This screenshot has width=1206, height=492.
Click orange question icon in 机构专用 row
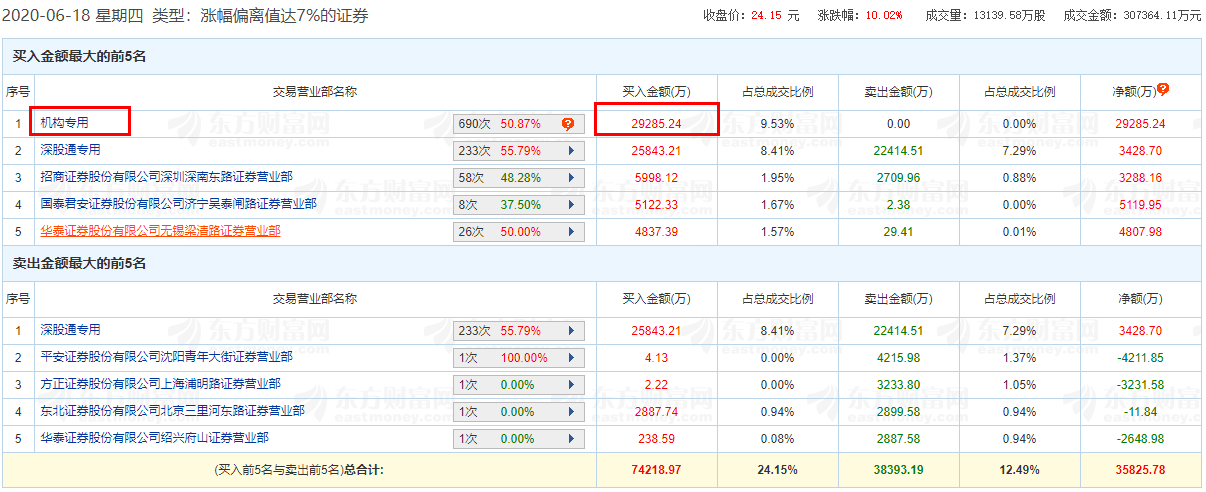[568, 124]
